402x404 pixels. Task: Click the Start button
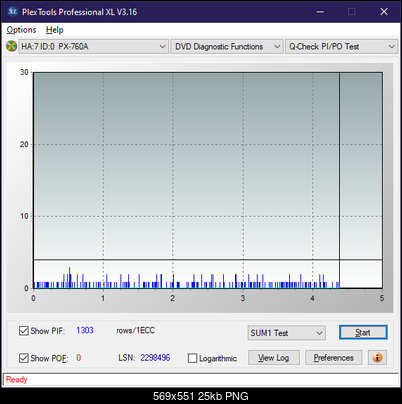[x=363, y=332]
